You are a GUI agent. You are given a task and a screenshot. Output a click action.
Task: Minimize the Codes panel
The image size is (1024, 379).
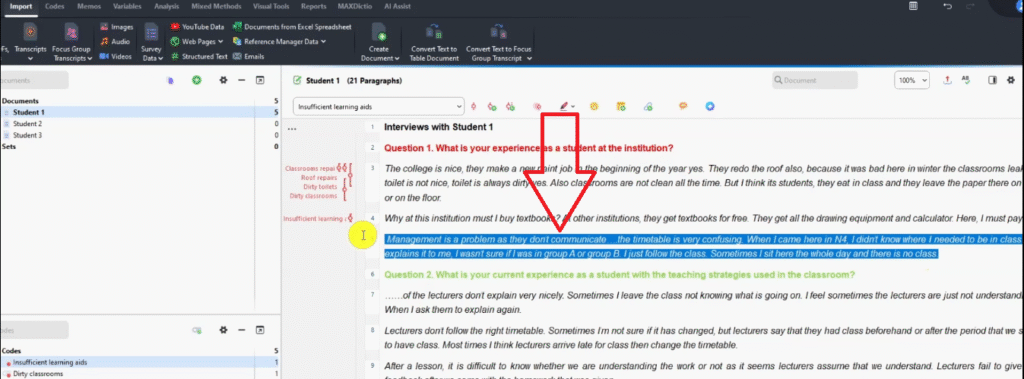(x=242, y=330)
